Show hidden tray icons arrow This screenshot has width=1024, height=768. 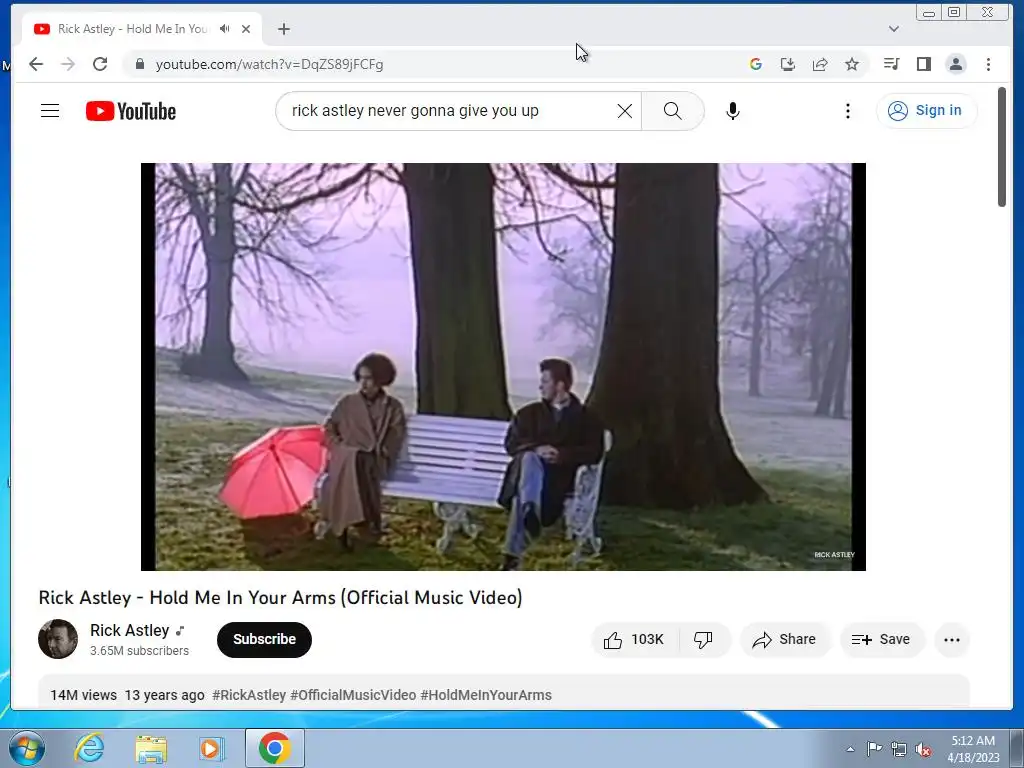click(850, 749)
